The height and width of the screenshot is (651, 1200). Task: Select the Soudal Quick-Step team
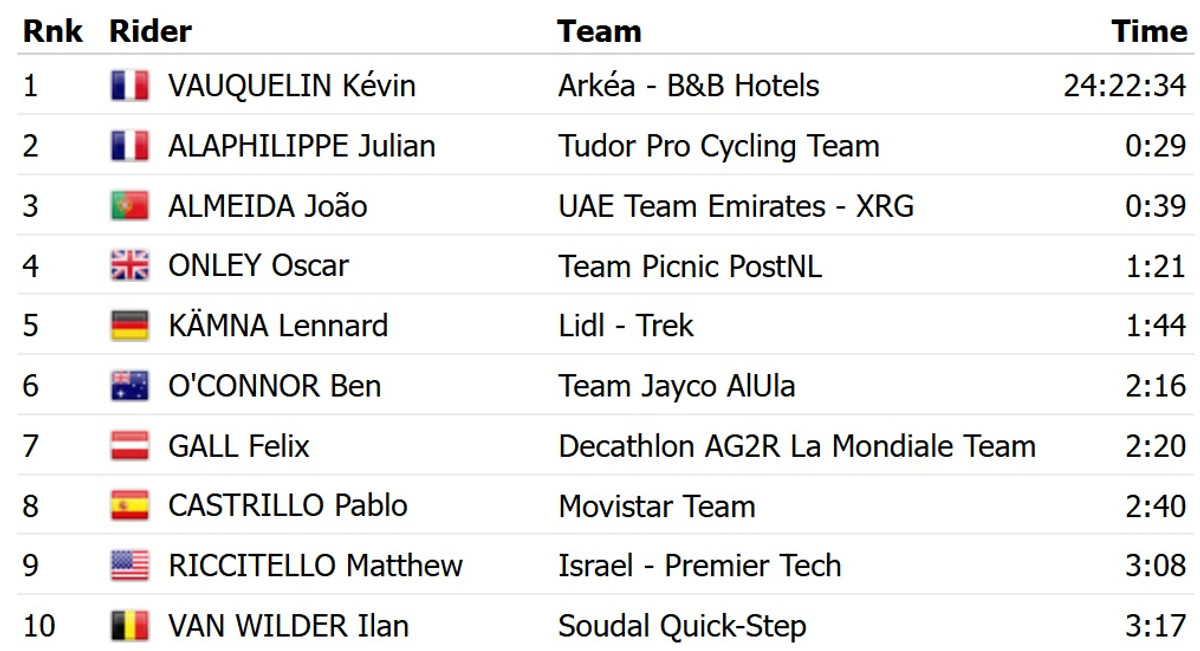click(x=682, y=626)
